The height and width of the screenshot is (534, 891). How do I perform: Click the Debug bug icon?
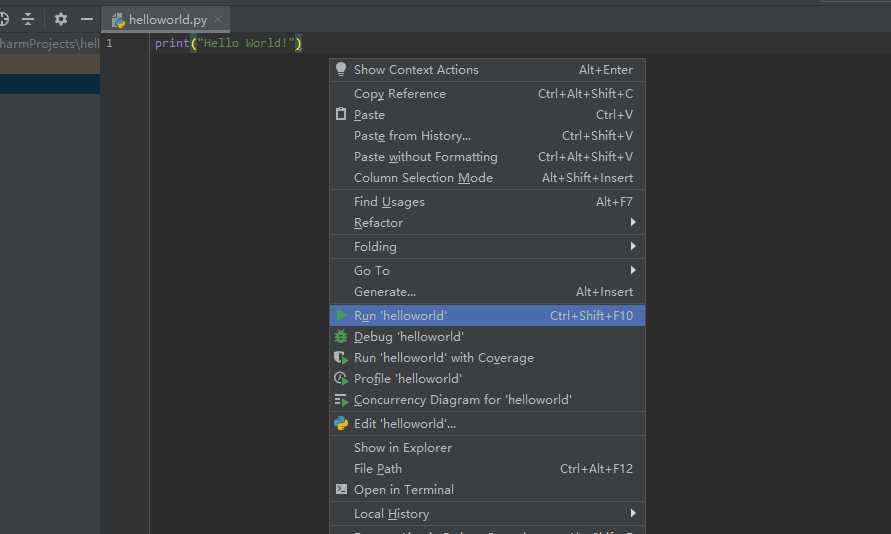tap(341, 336)
